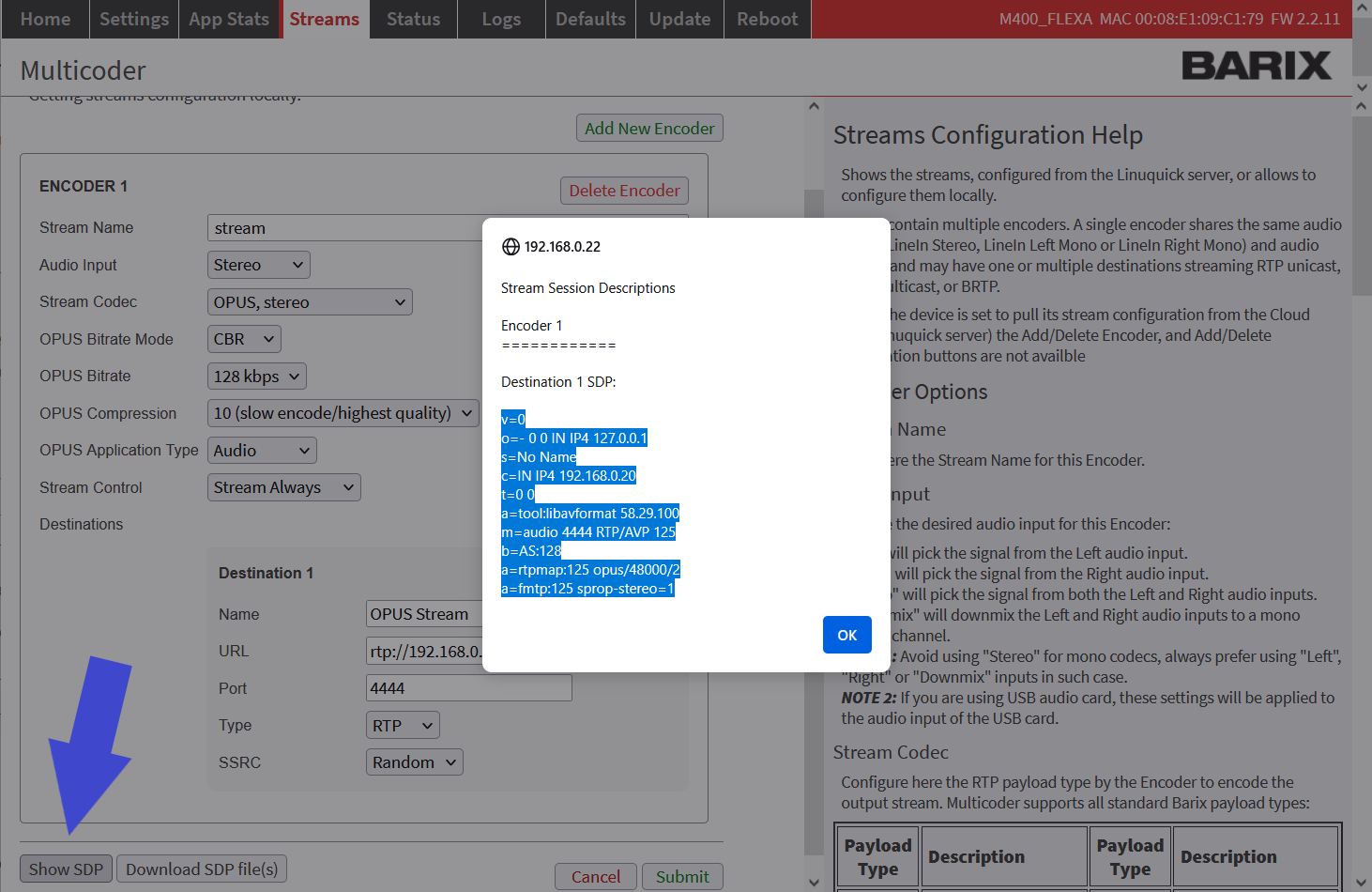Open the destination Type RTP dropdown
The width and height of the screenshot is (1372, 892).
(x=402, y=726)
